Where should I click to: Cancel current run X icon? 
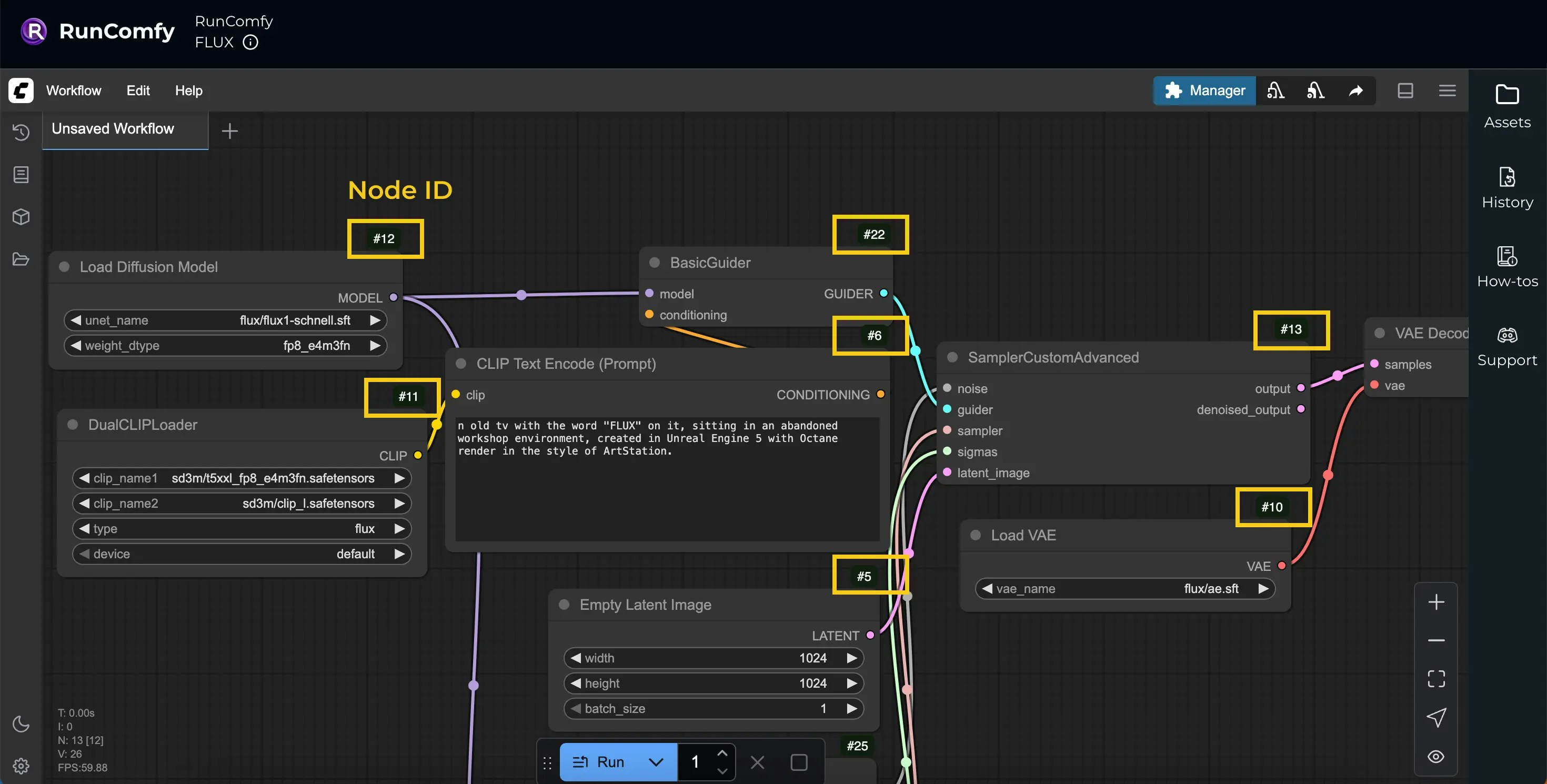(757, 762)
